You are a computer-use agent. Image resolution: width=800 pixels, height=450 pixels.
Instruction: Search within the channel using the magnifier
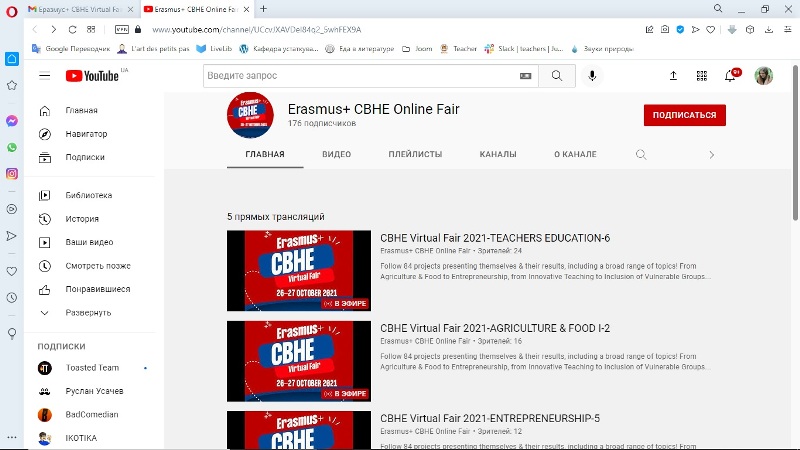(x=641, y=154)
